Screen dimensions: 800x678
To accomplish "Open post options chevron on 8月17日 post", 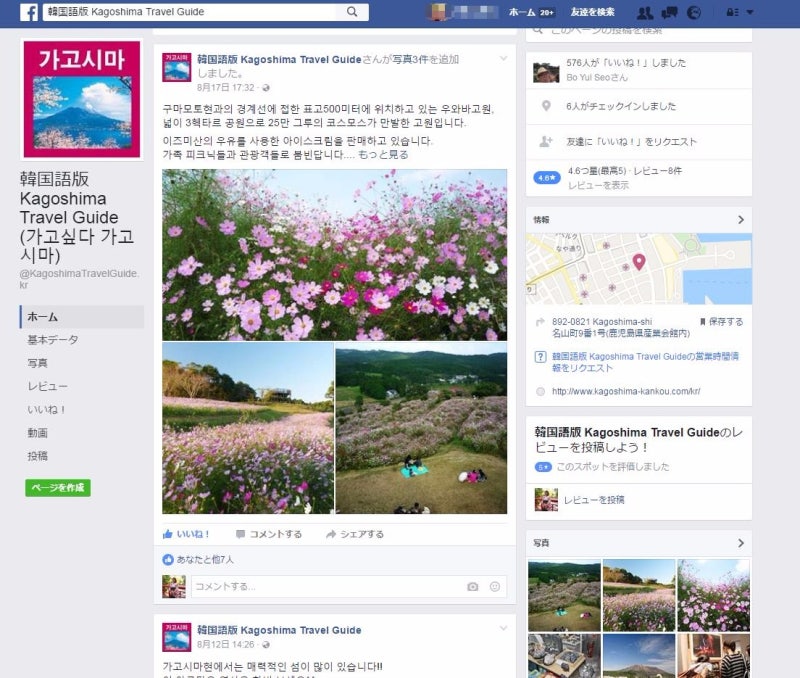I will (x=503, y=59).
